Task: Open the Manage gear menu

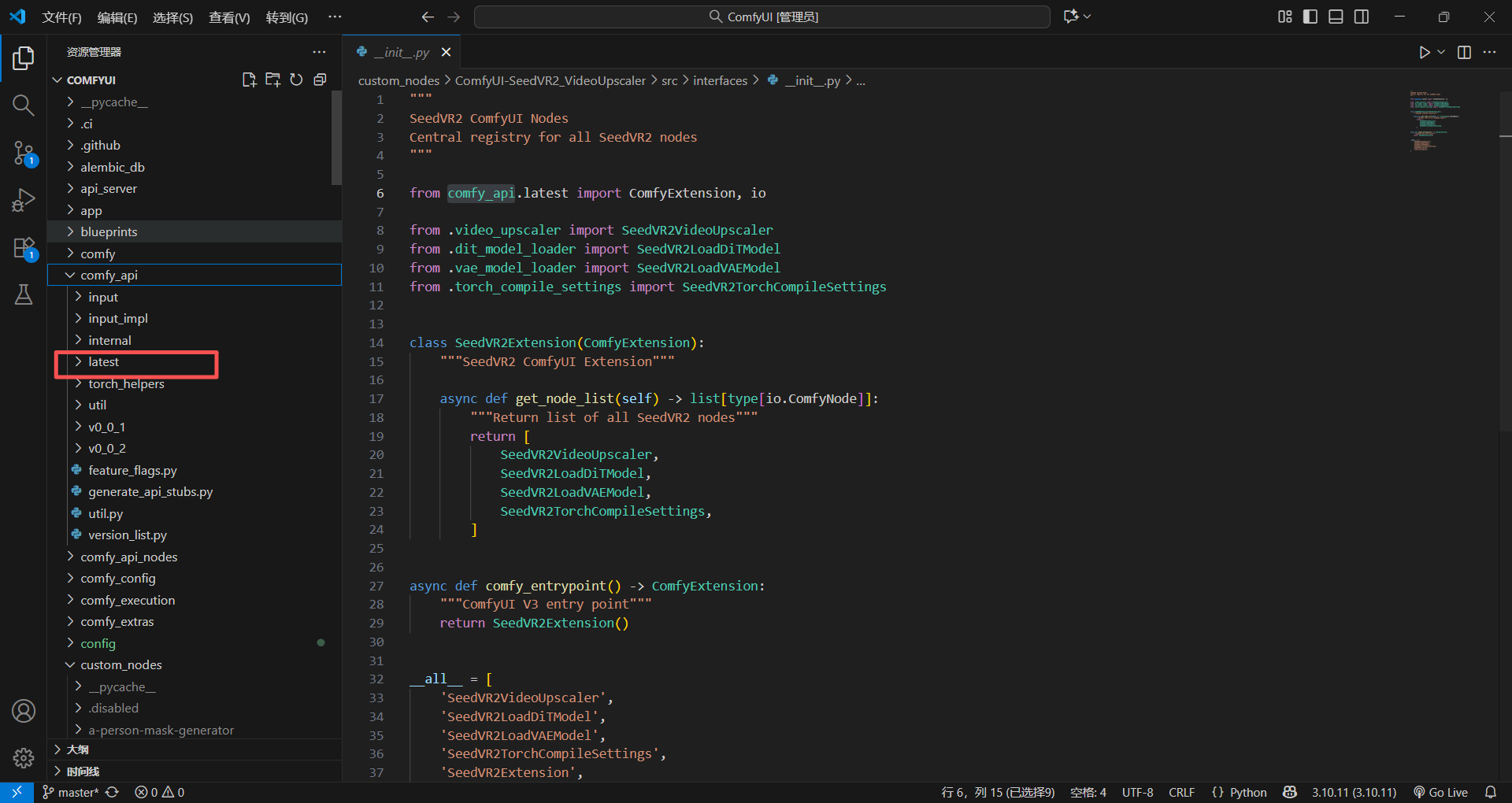Action: (24, 757)
